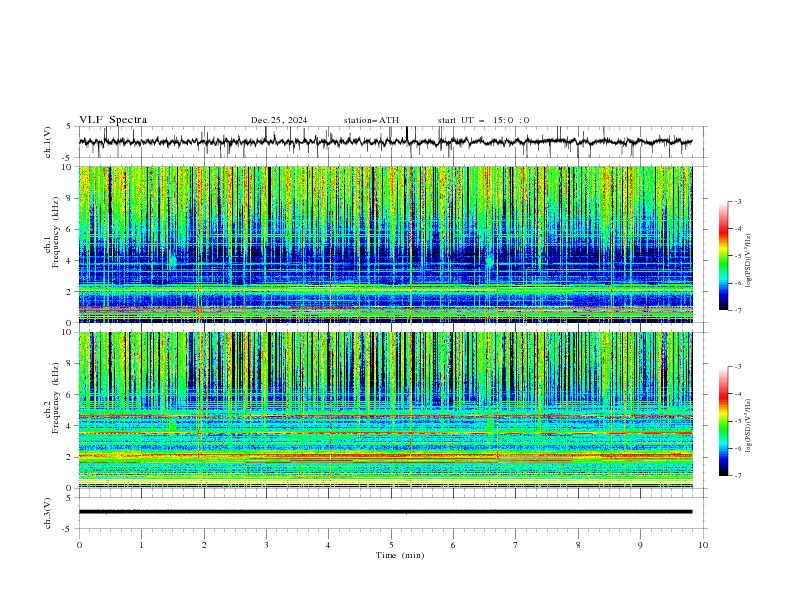Click time axis tick label "9"
This screenshot has width=792, height=612.
pyautogui.click(x=640, y=545)
